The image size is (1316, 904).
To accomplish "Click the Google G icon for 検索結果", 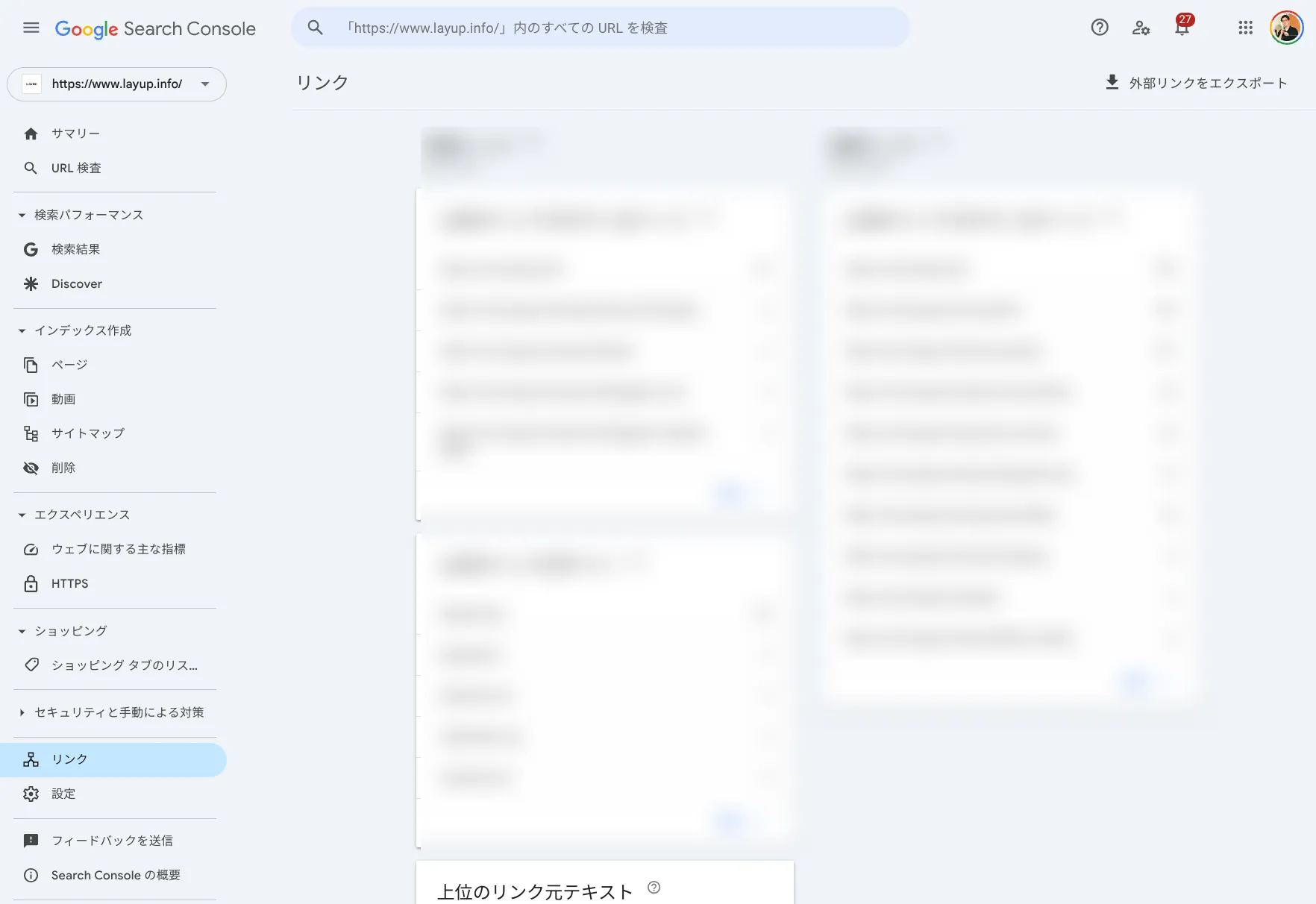I will coord(31,249).
